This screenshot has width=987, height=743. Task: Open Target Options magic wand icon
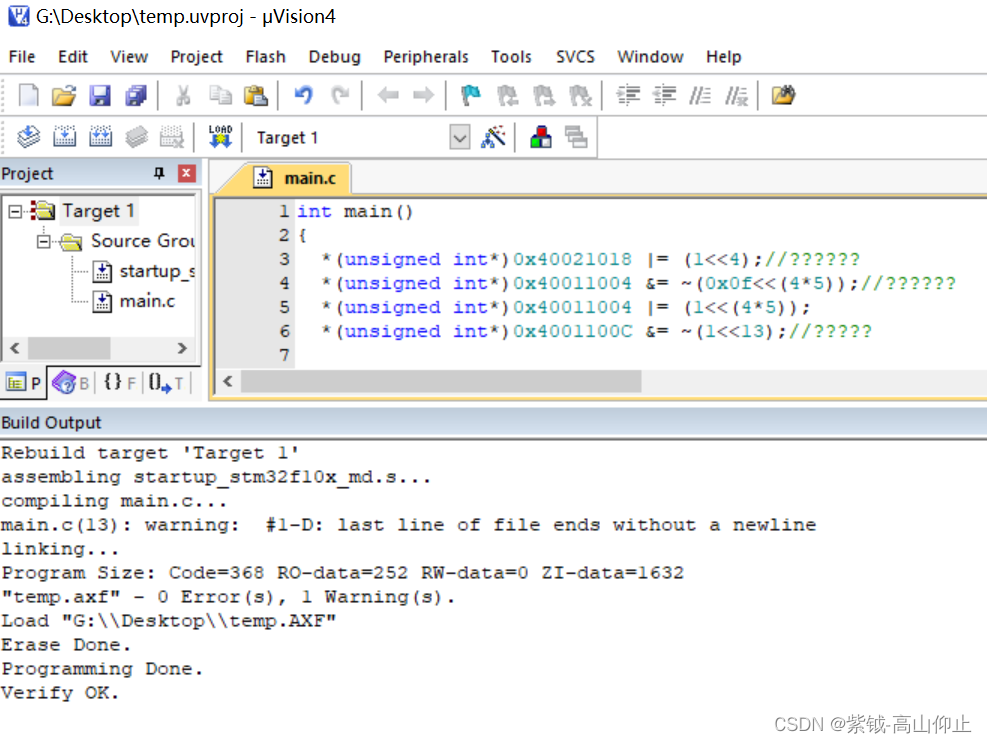493,137
